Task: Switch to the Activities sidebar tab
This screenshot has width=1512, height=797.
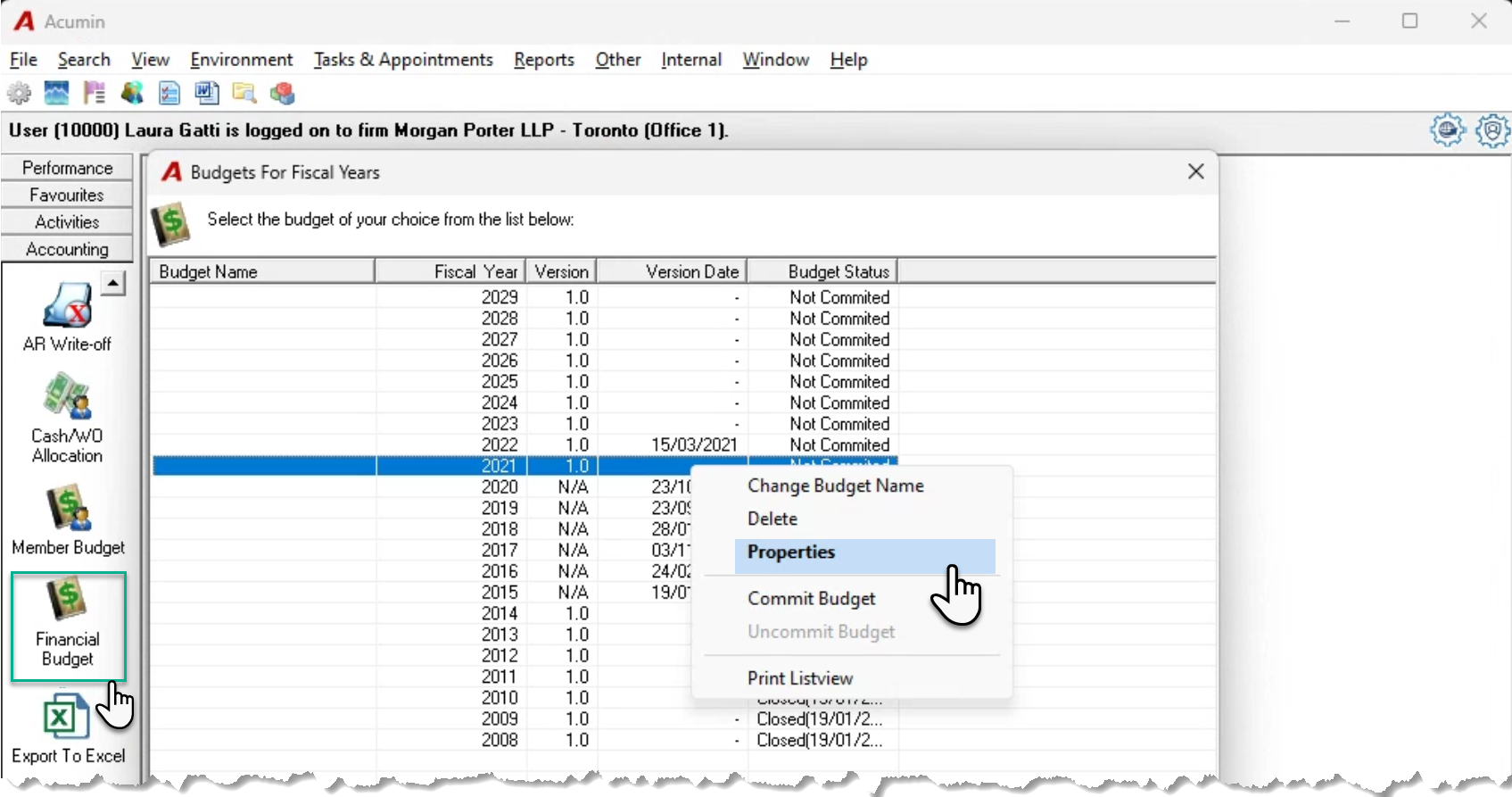Action: [x=68, y=222]
